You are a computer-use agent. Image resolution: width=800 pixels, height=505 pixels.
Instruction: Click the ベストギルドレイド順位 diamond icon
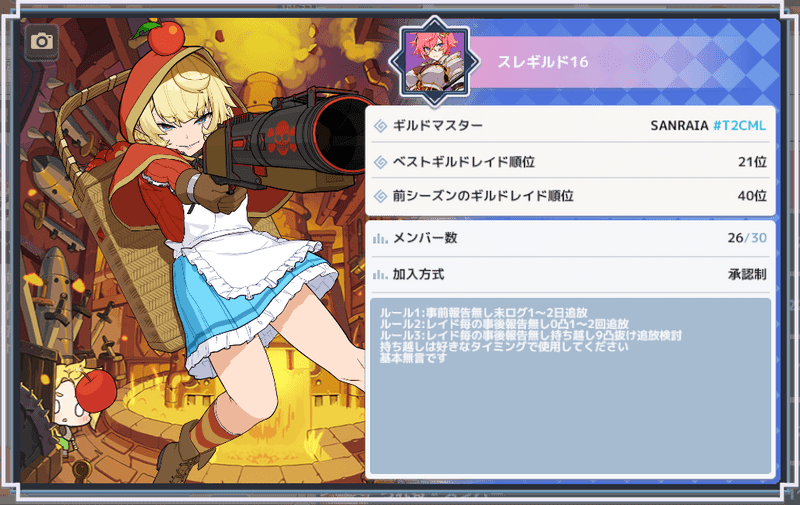(381, 162)
